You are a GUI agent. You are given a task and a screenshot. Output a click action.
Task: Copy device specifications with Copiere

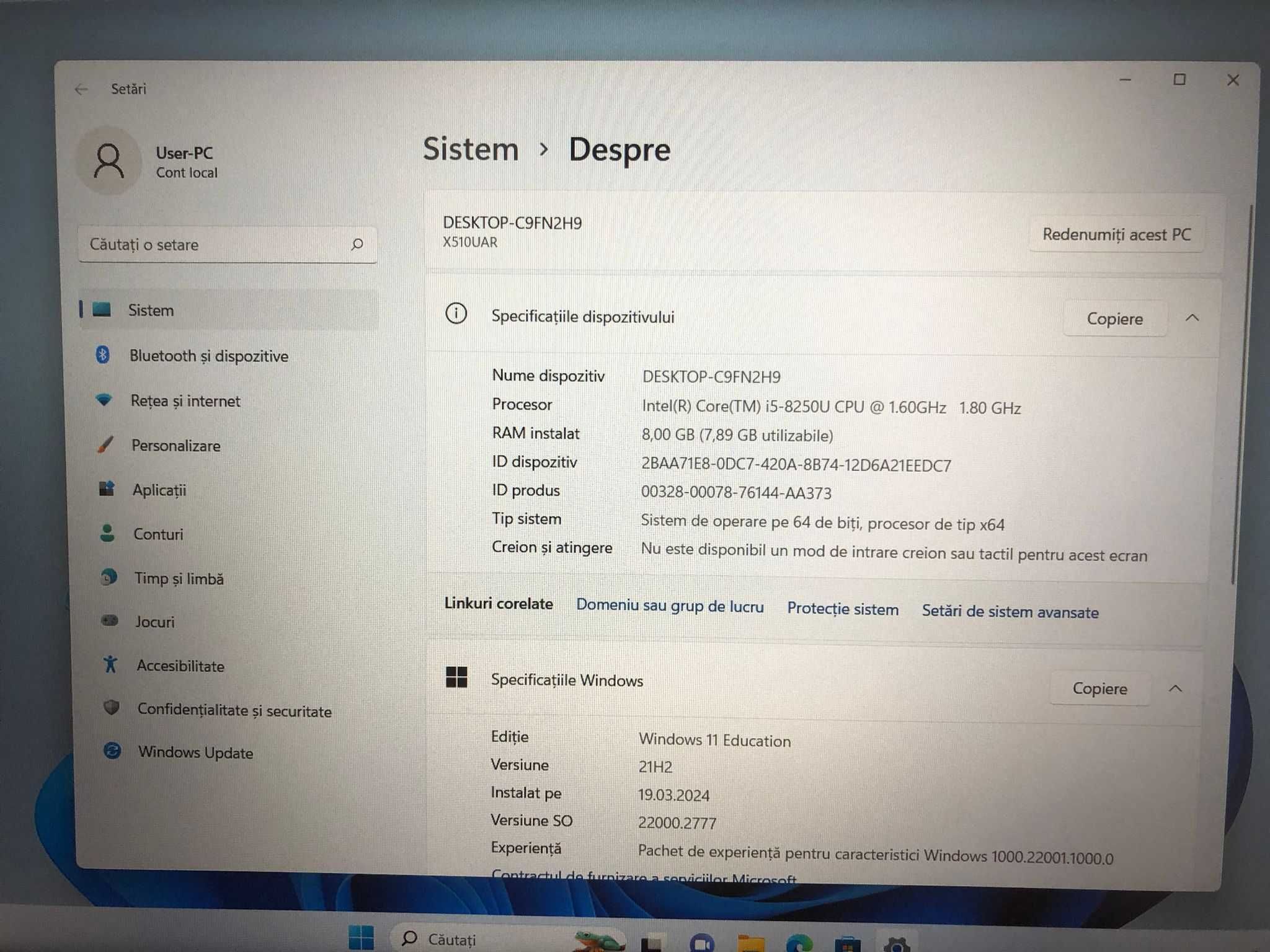pos(1115,319)
